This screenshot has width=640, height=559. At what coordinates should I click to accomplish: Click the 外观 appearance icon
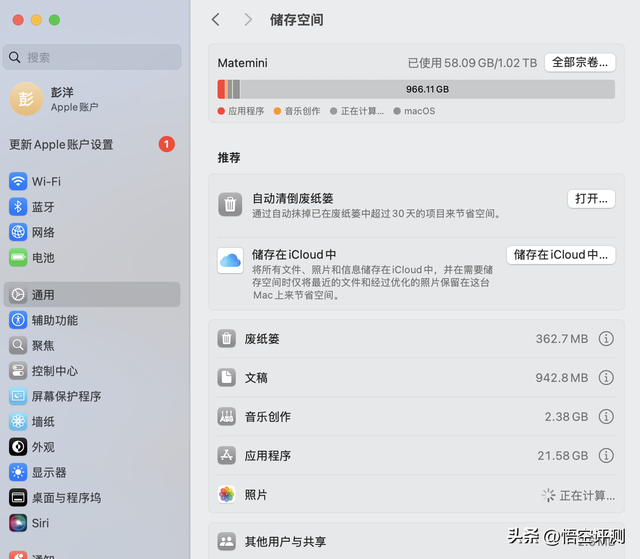pyautogui.click(x=18, y=447)
